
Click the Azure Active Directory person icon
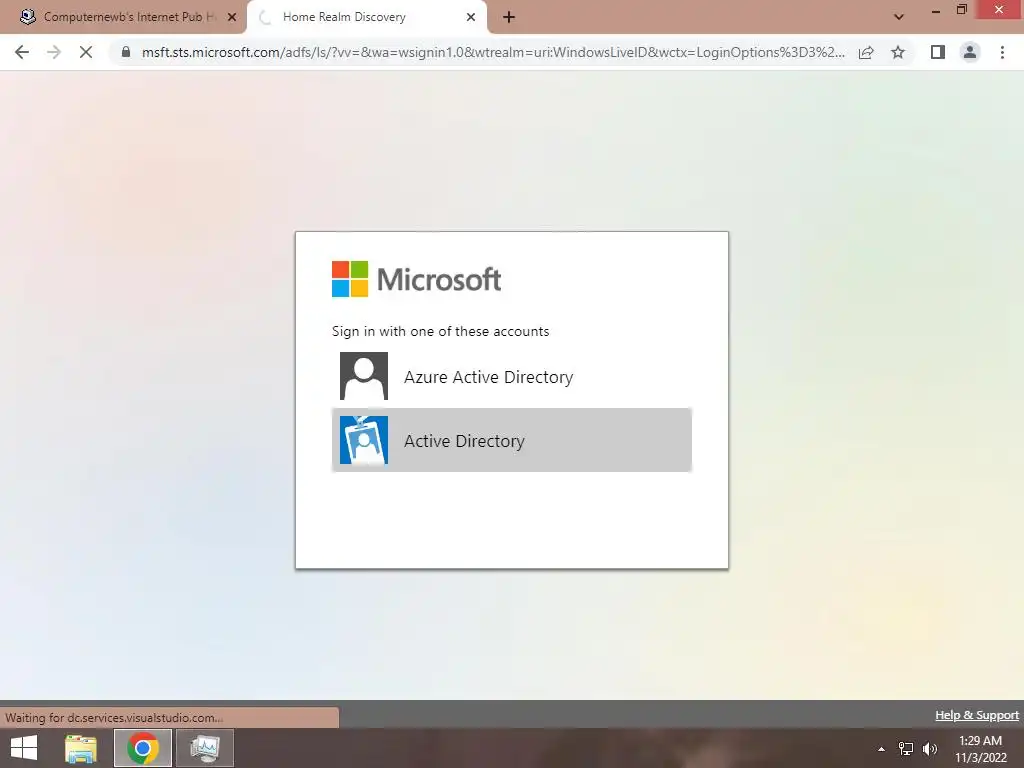pyautogui.click(x=364, y=376)
